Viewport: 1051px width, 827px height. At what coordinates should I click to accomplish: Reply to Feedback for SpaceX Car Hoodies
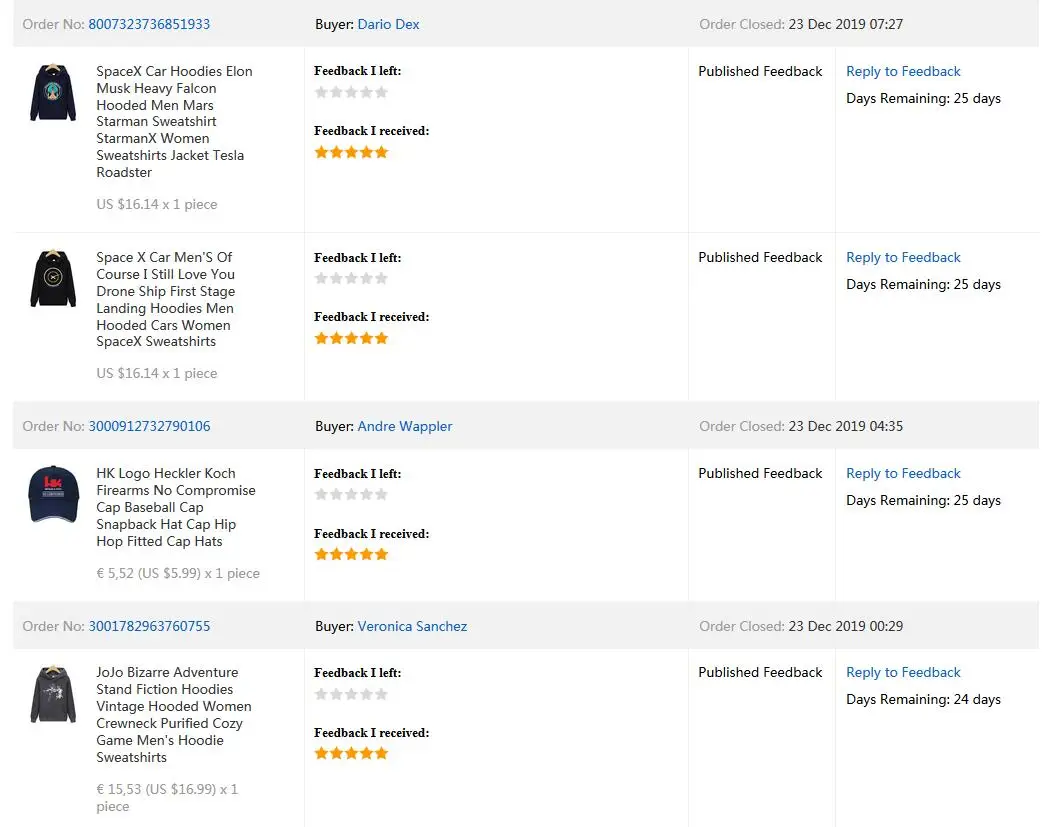pos(903,71)
